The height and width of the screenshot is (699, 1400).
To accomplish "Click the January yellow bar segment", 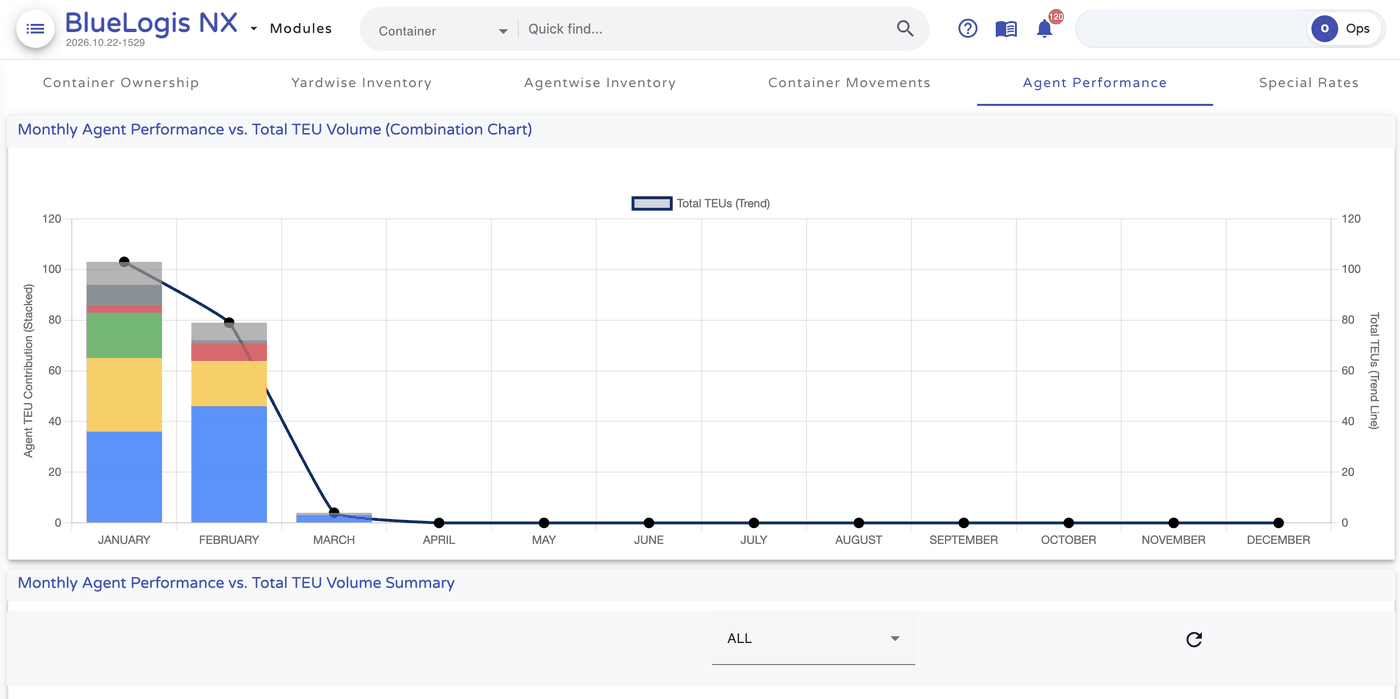I will coord(124,395).
